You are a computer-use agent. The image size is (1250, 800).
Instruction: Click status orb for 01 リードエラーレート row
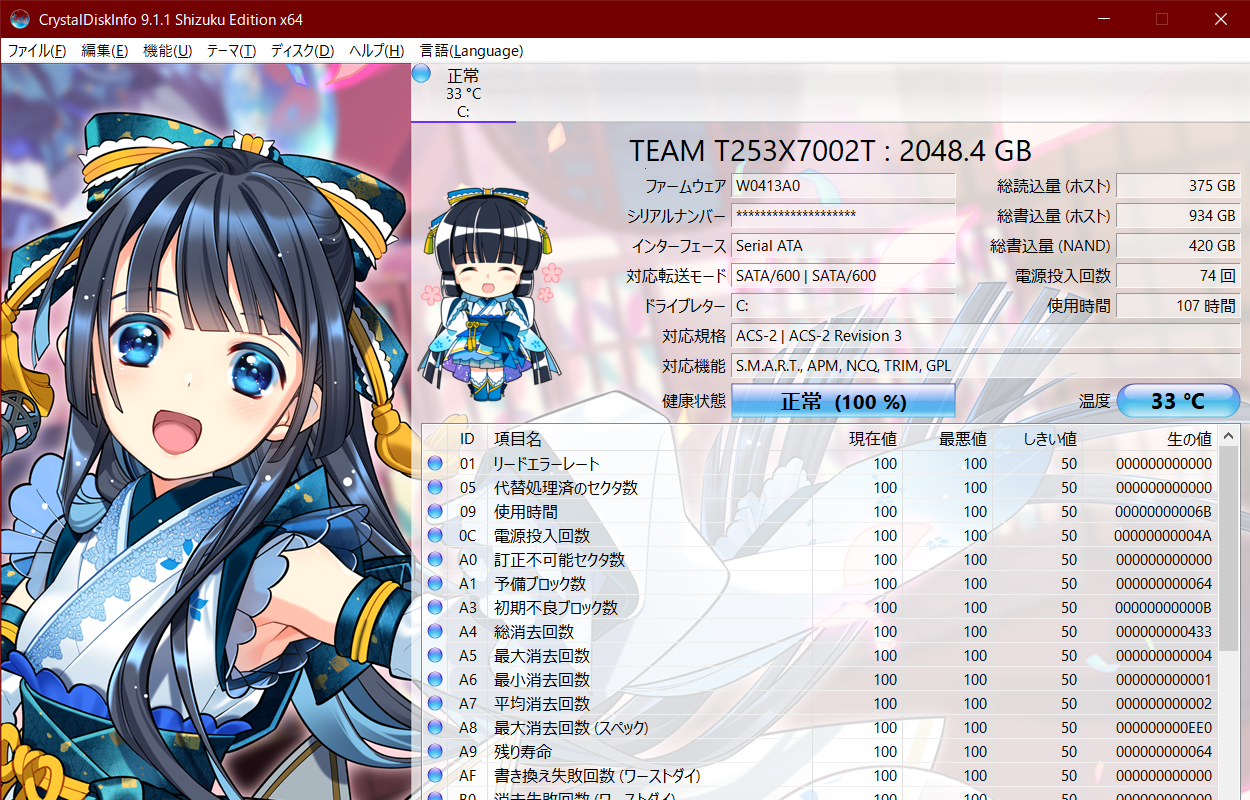[x=435, y=464]
